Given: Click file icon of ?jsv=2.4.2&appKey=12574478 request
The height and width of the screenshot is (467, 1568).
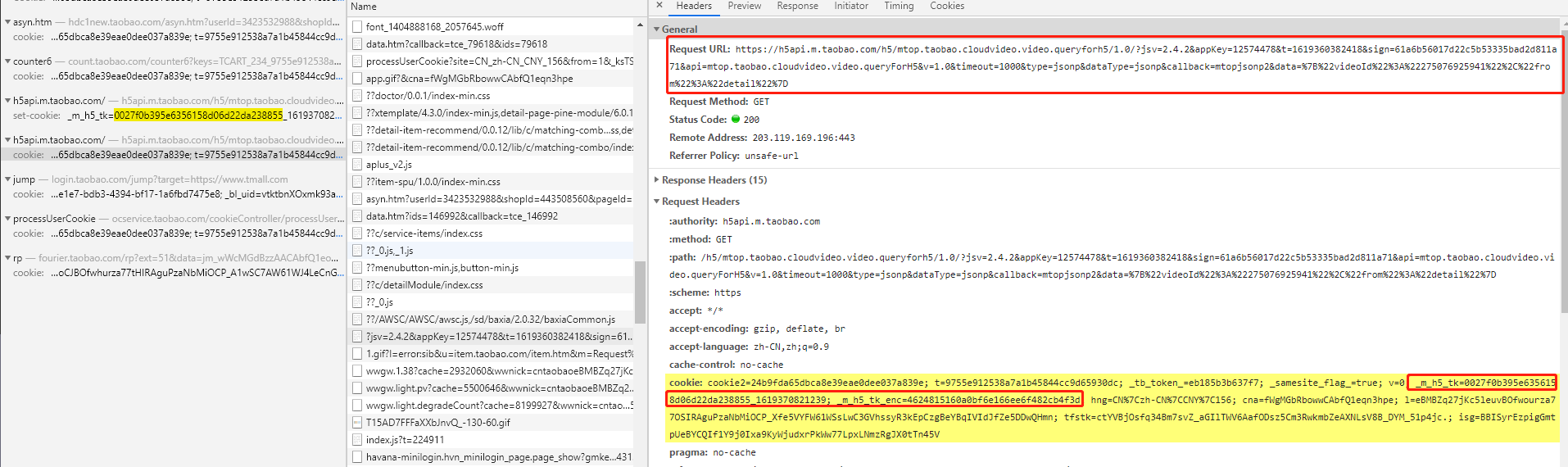Looking at the screenshot, I should click(x=357, y=337).
